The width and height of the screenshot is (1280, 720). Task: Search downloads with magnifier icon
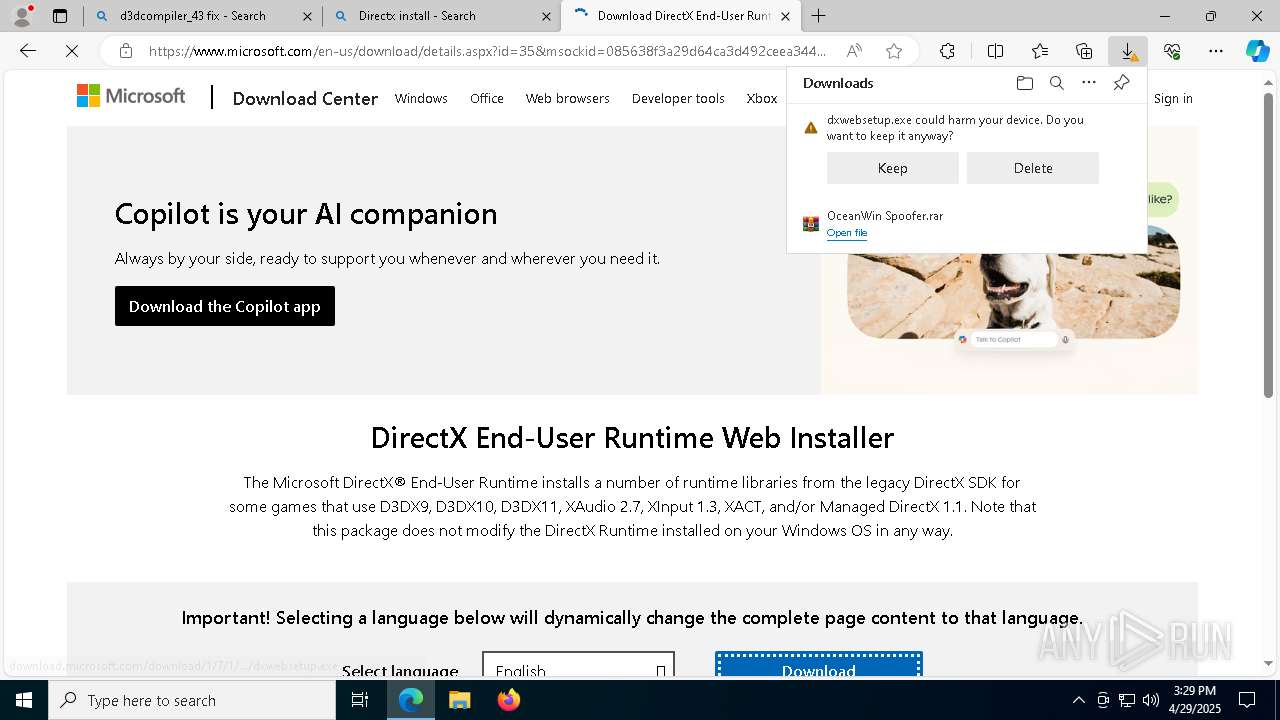(x=1056, y=83)
